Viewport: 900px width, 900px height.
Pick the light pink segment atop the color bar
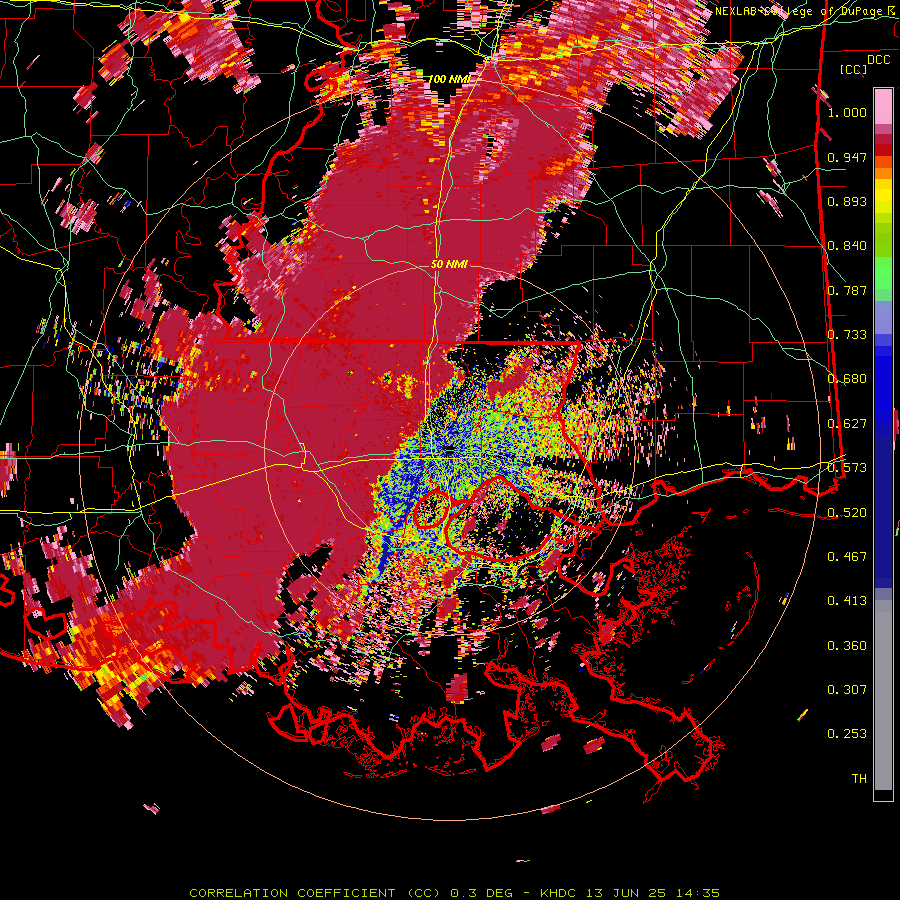coord(883,106)
